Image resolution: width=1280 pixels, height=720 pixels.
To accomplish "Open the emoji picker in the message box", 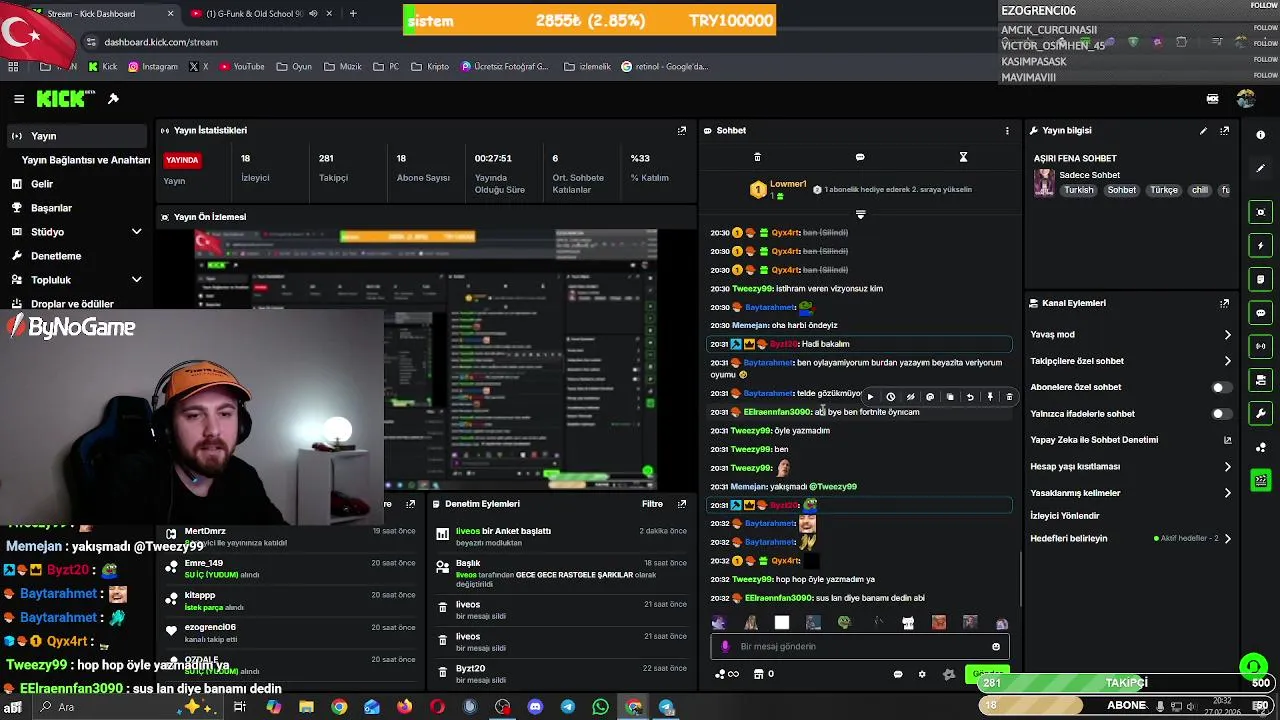I will (995, 647).
